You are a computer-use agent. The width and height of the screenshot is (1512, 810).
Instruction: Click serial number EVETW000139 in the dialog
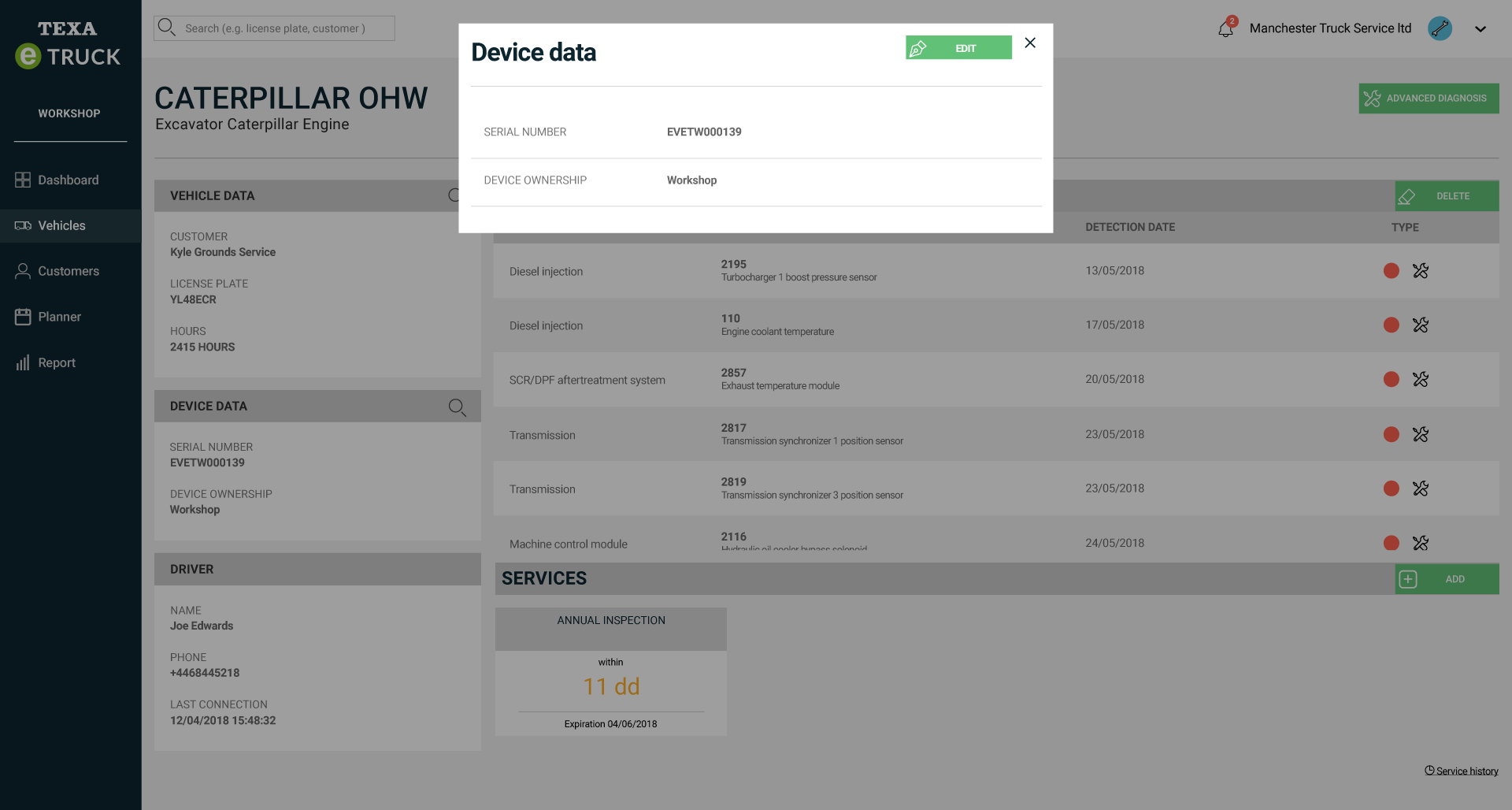point(704,132)
